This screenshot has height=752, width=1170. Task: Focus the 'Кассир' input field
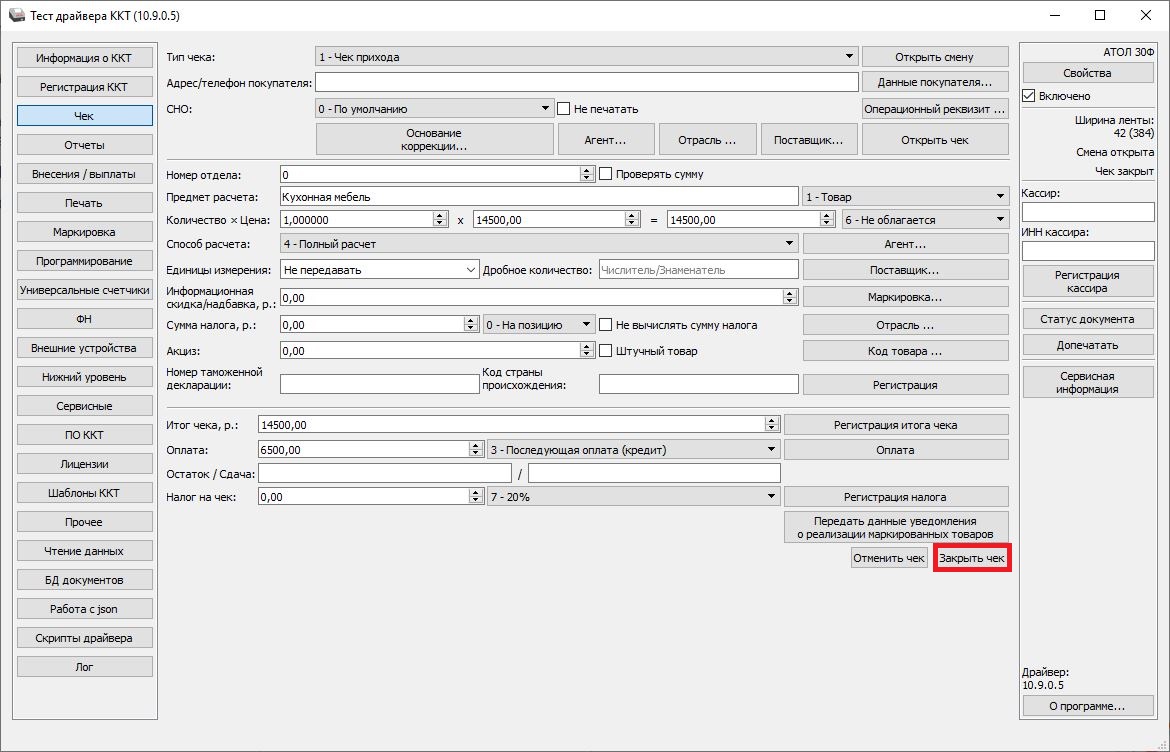point(1088,212)
